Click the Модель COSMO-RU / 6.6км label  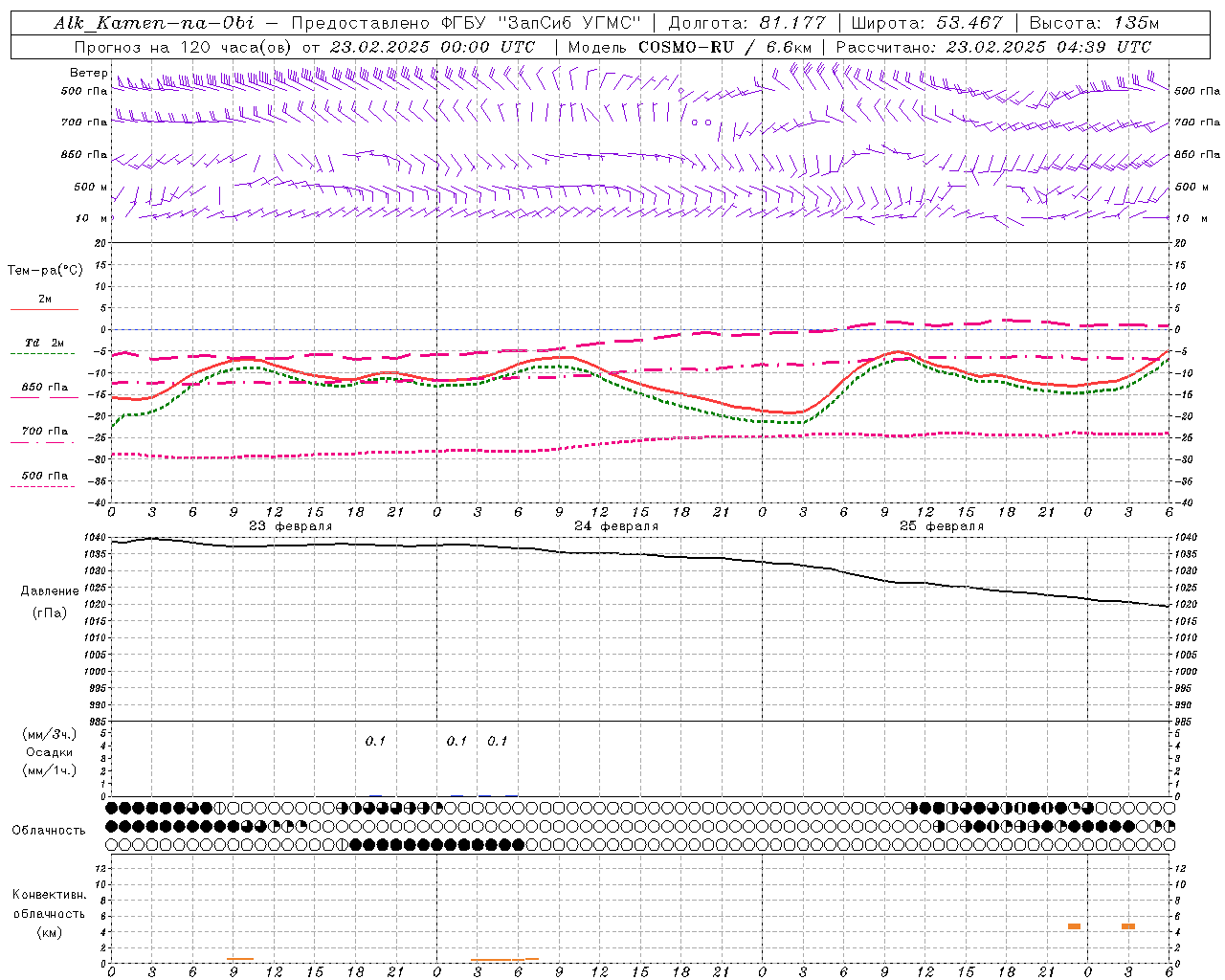(x=689, y=47)
